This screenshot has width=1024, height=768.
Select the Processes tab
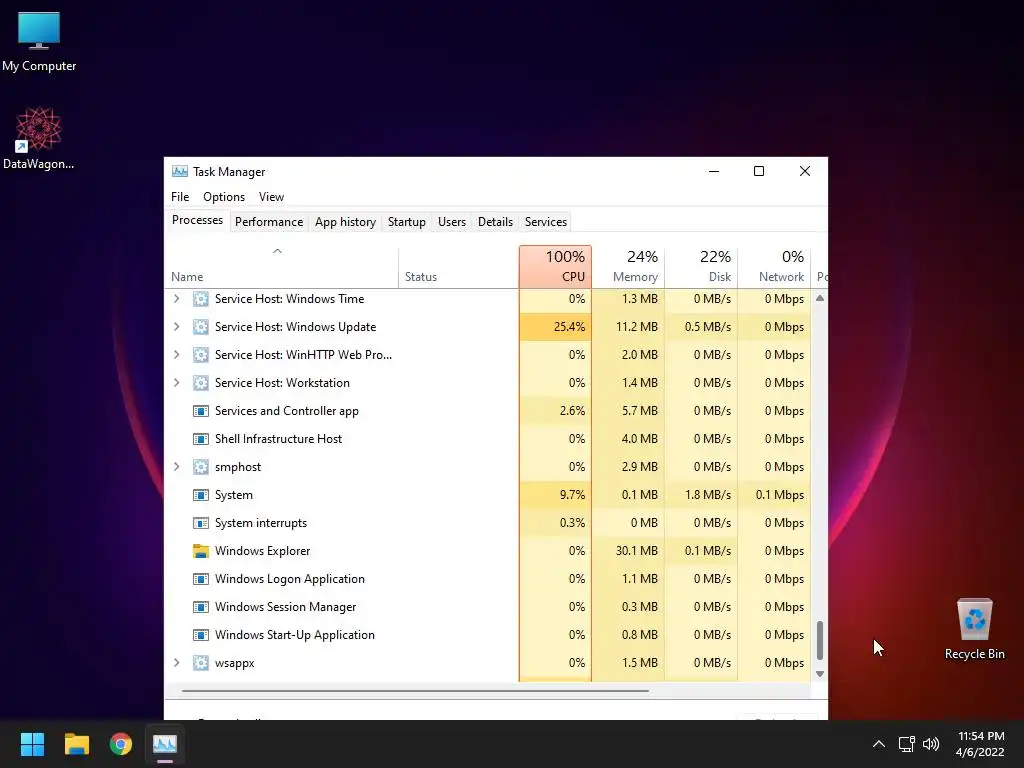point(197,221)
